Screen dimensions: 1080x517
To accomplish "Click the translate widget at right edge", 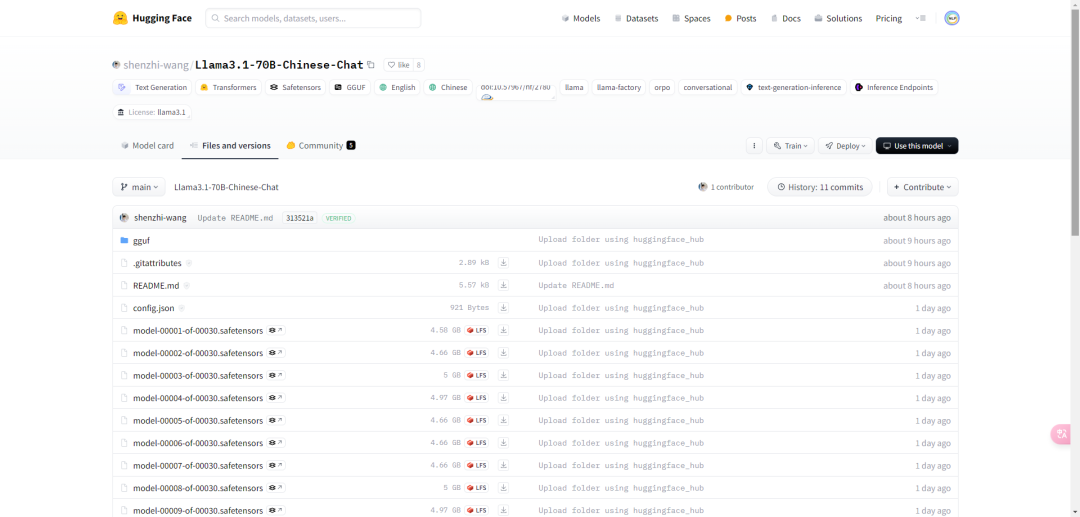I will [1061, 434].
